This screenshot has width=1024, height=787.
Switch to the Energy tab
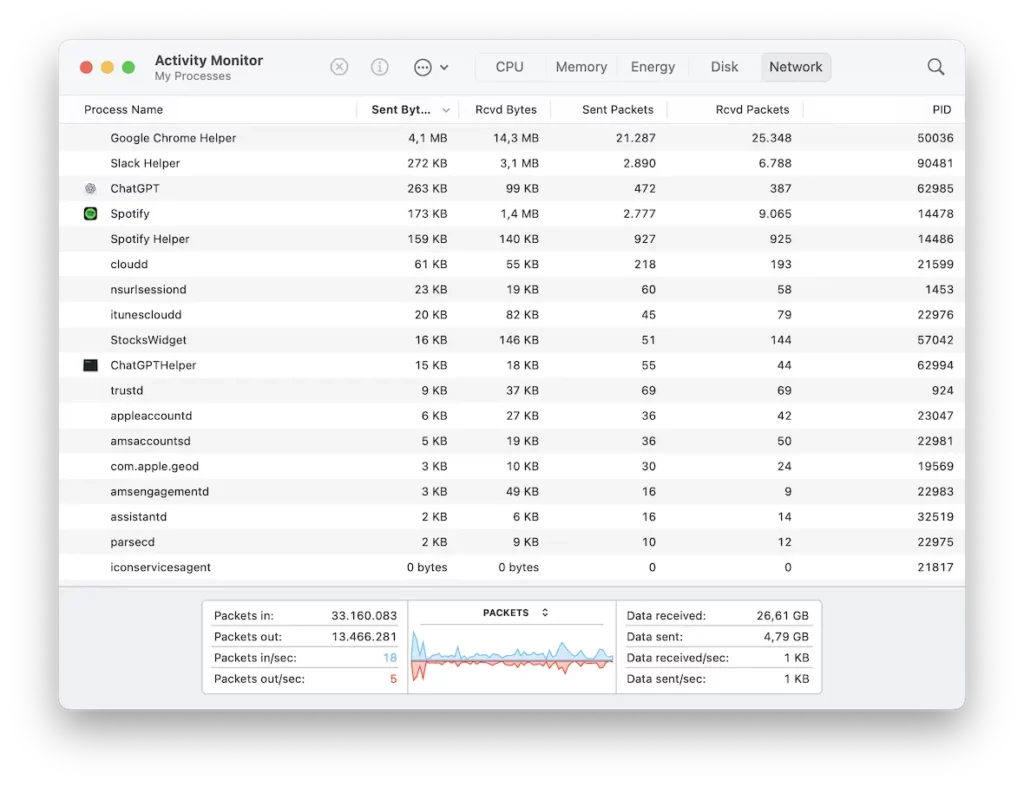(x=652, y=67)
